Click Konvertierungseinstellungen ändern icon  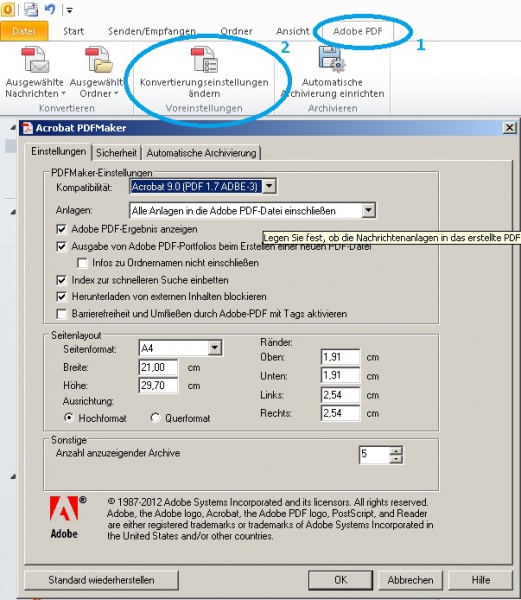pos(204,59)
